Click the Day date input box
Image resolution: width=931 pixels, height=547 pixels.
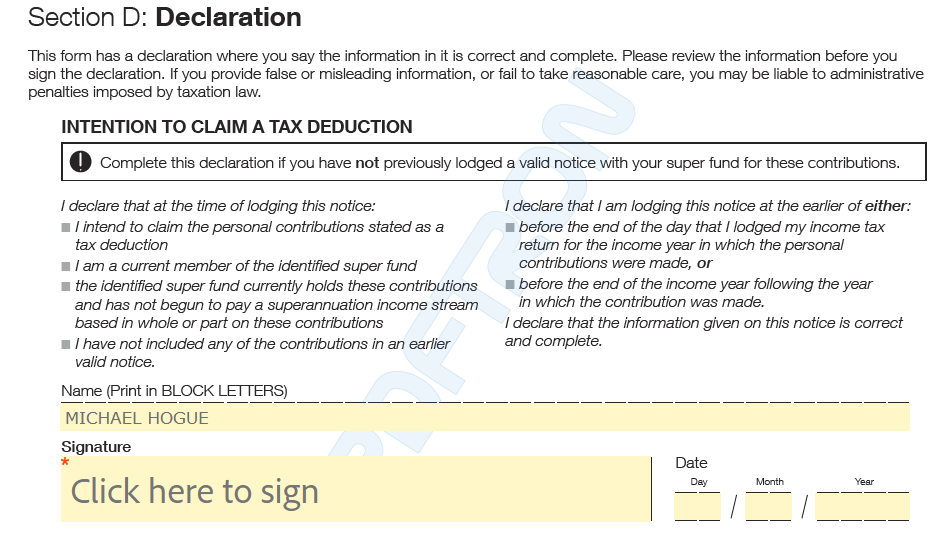click(698, 507)
